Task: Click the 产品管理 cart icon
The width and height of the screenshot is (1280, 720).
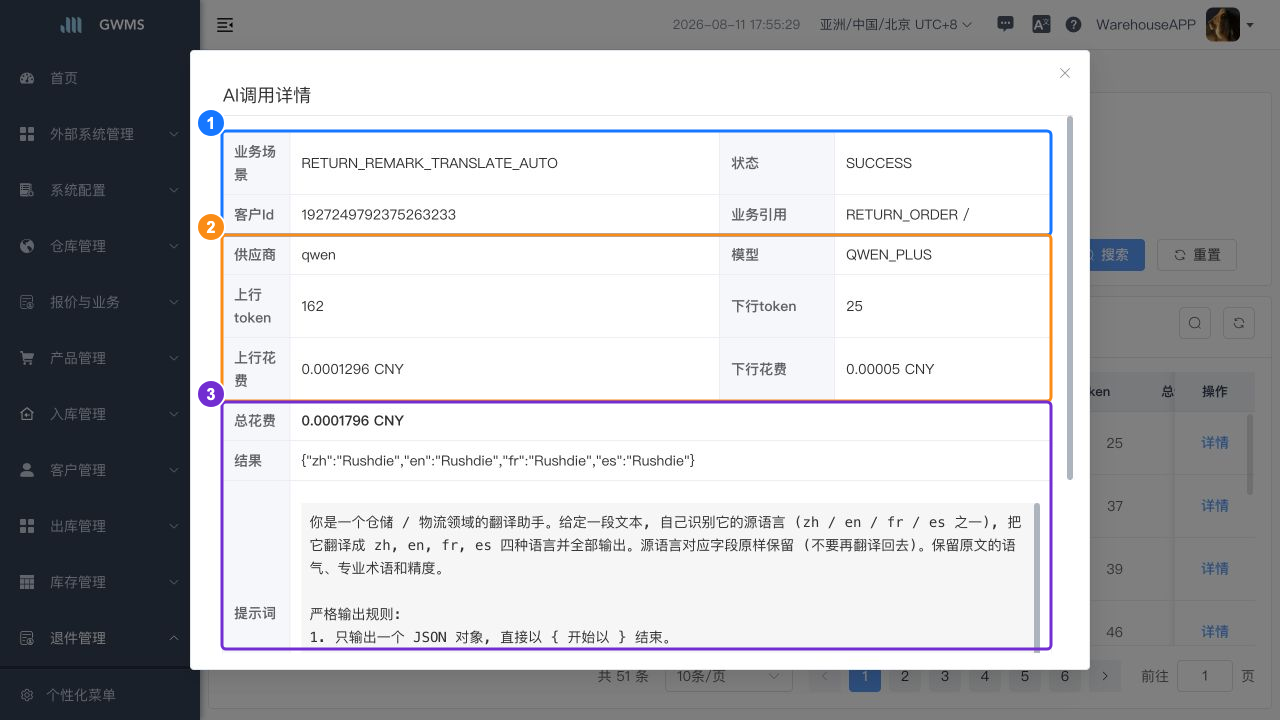Action: [27, 358]
